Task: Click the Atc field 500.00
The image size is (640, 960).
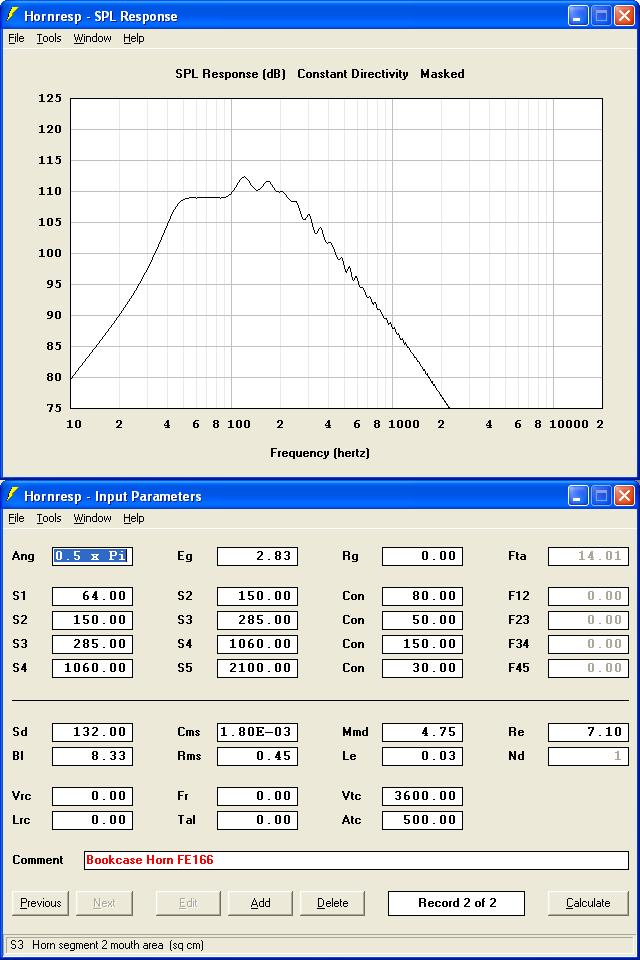Action: [423, 820]
